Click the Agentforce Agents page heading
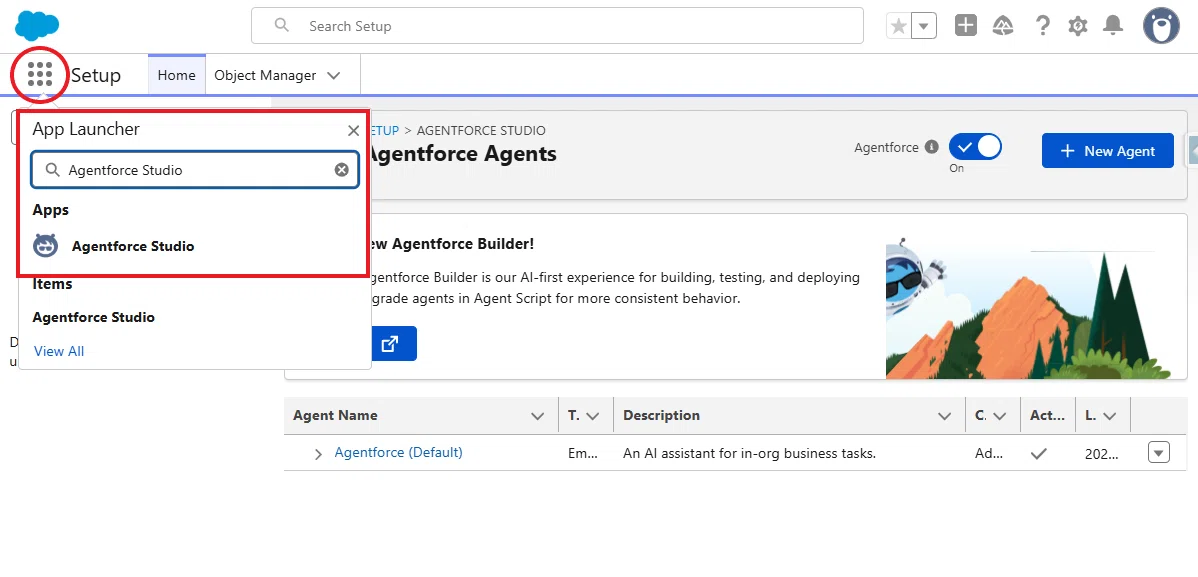This screenshot has height=577, width=1198. (x=461, y=154)
